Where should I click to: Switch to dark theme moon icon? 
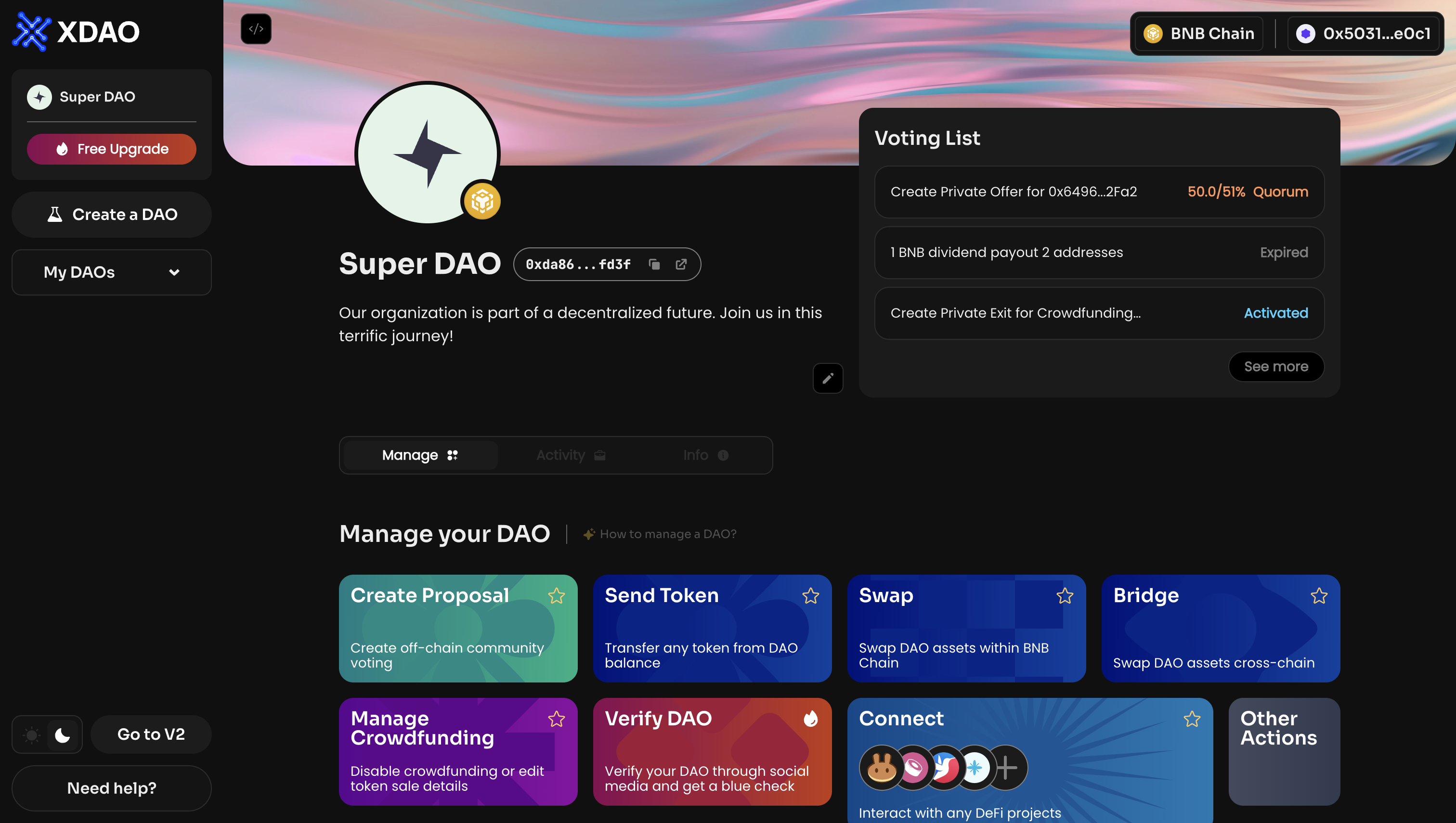coord(62,735)
